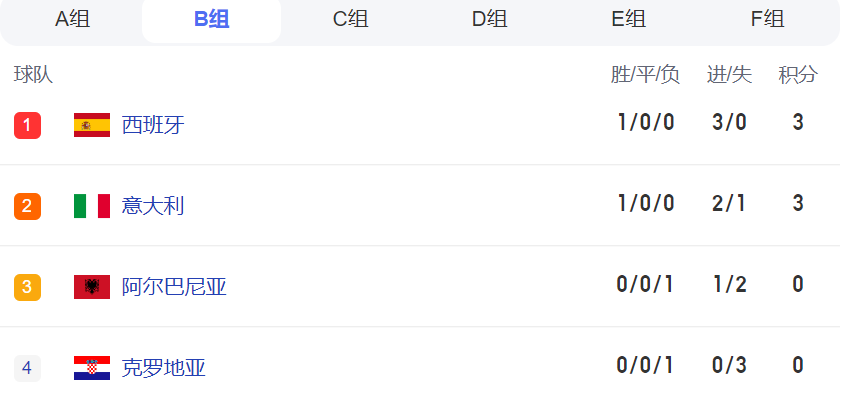Open the 克罗地亚 team link
This screenshot has width=845, height=401.
[163, 368]
